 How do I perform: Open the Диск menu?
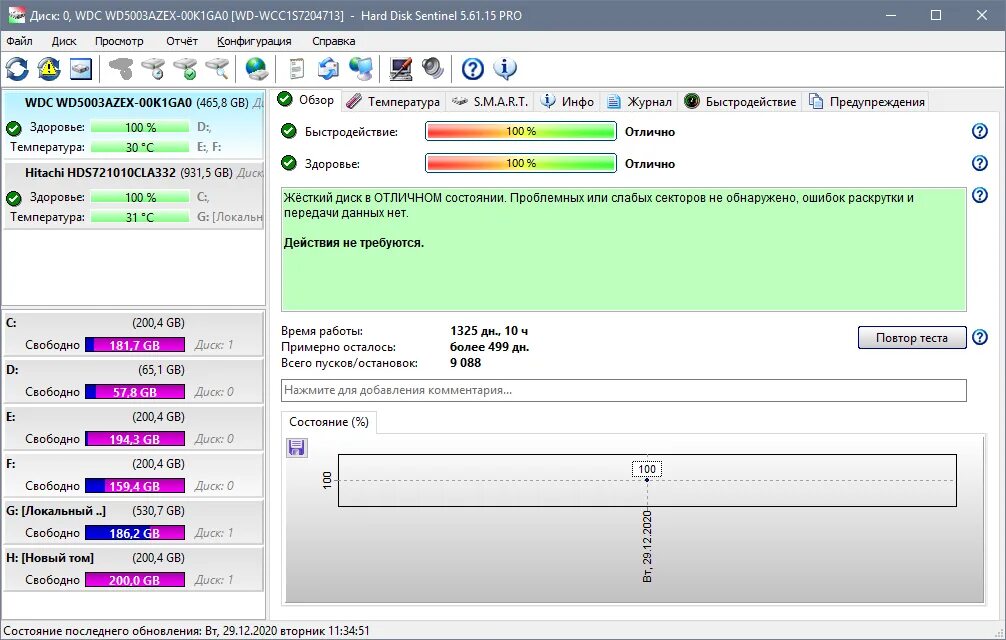[x=64, y=41]
